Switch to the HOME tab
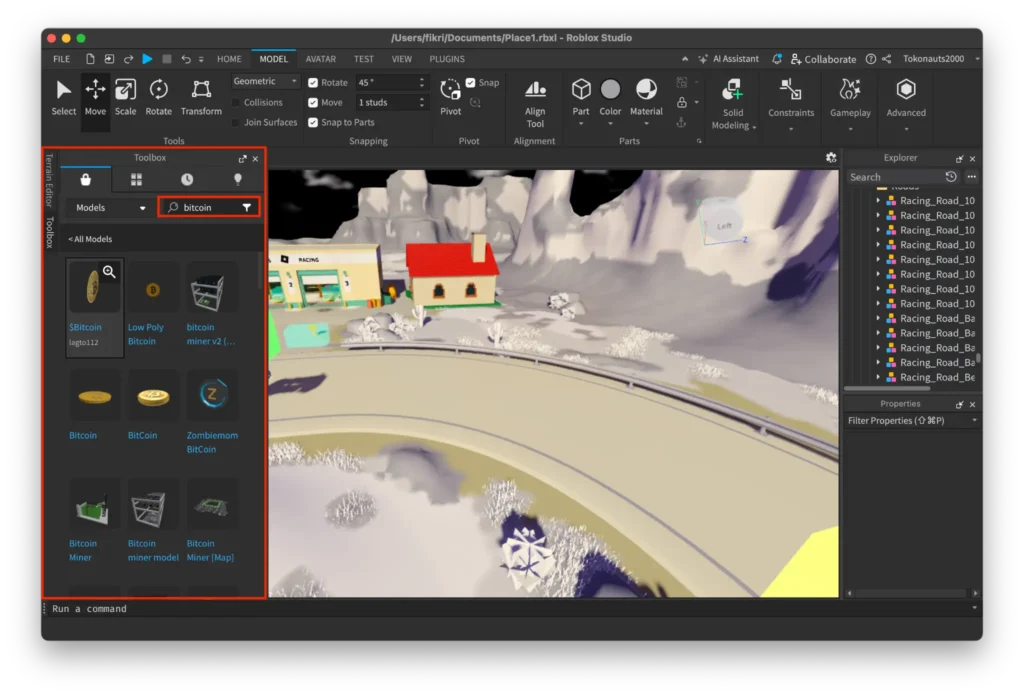The width and height of the screenshot is (1024, 695). (229, 59)
